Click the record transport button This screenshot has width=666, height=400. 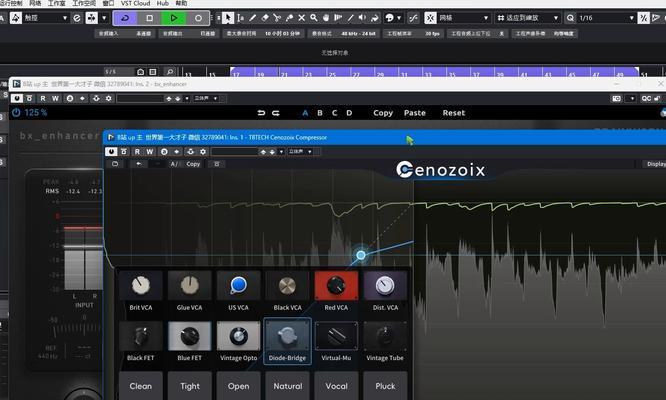pyautogui.click(x=198, y=18)
